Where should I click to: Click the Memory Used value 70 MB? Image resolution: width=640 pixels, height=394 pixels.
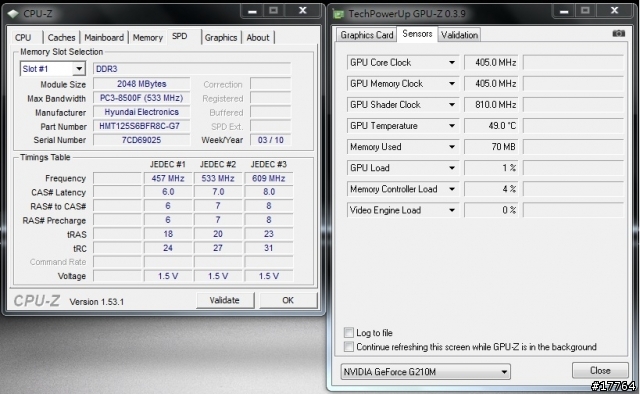click(491, 147)
